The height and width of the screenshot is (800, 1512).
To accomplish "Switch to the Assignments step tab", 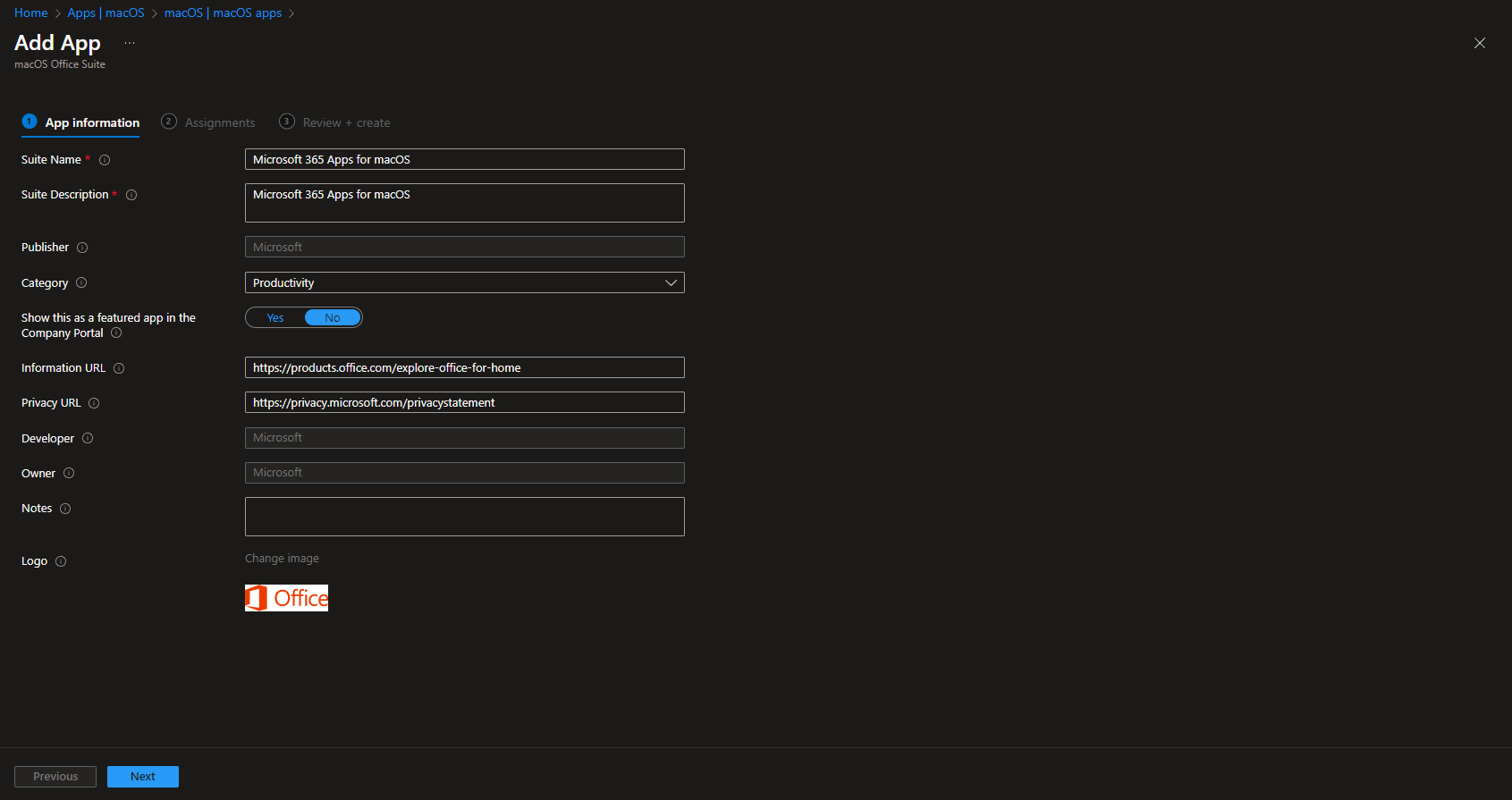I will 208,122.
